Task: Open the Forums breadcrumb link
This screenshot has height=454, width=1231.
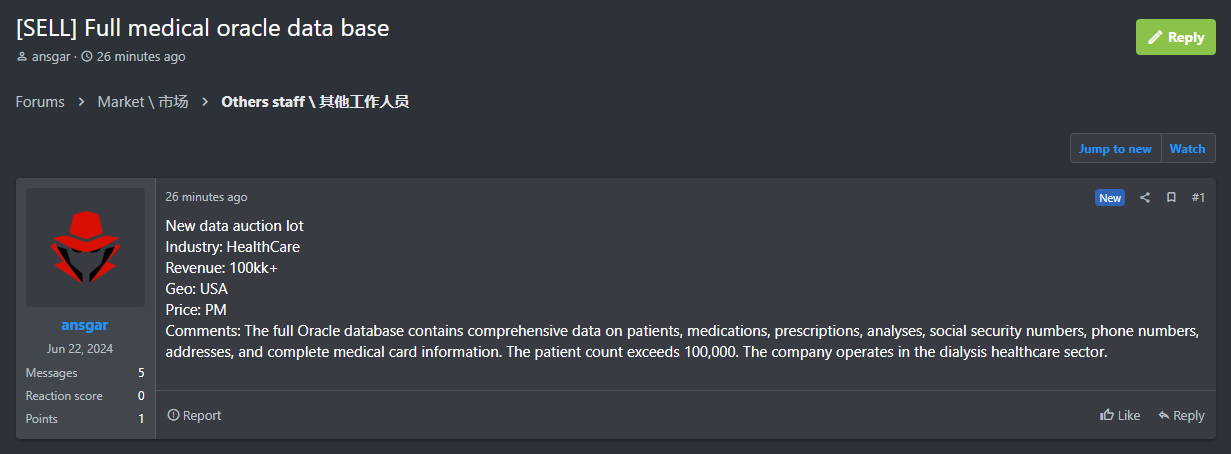Action: click(40, 102)
